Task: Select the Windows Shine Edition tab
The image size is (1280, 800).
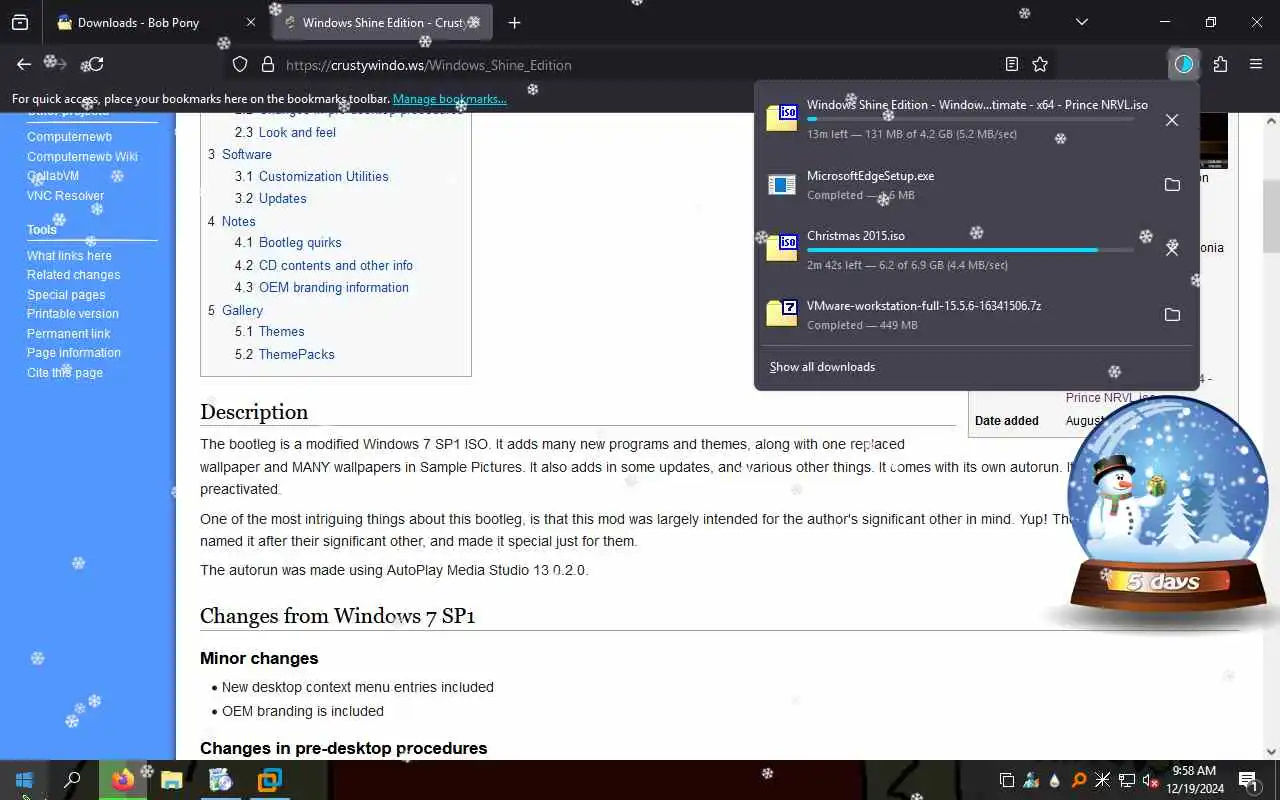Action: pos(383,22)
